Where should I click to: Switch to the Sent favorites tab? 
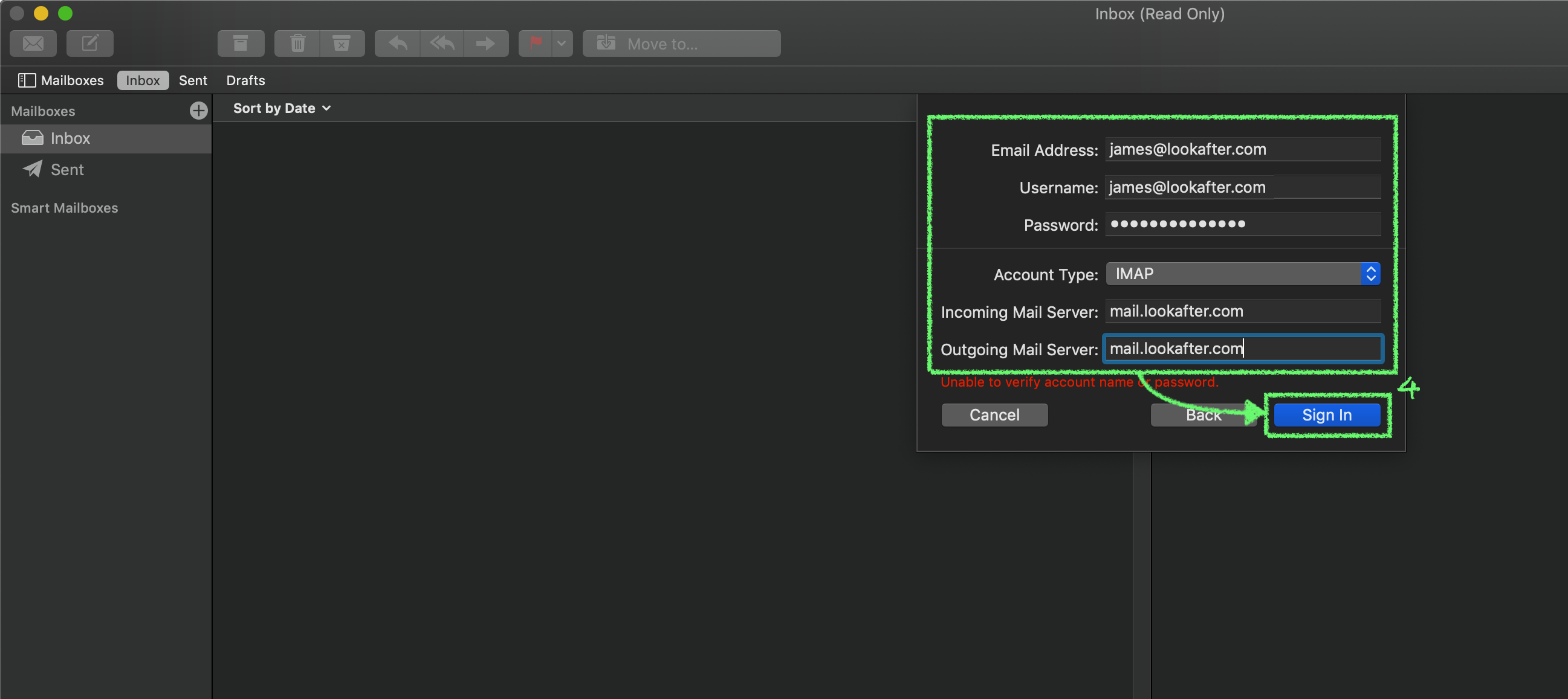193,80
